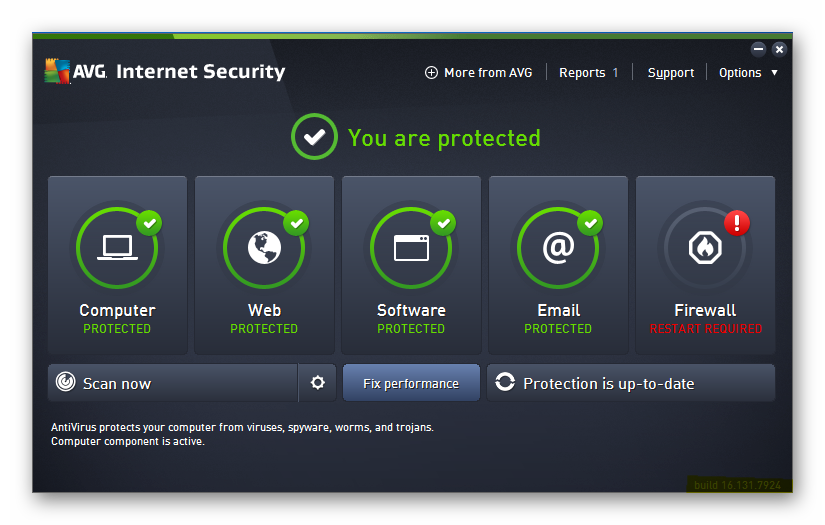Open the Firewall flame icon
825x525 pixels.
705,247
